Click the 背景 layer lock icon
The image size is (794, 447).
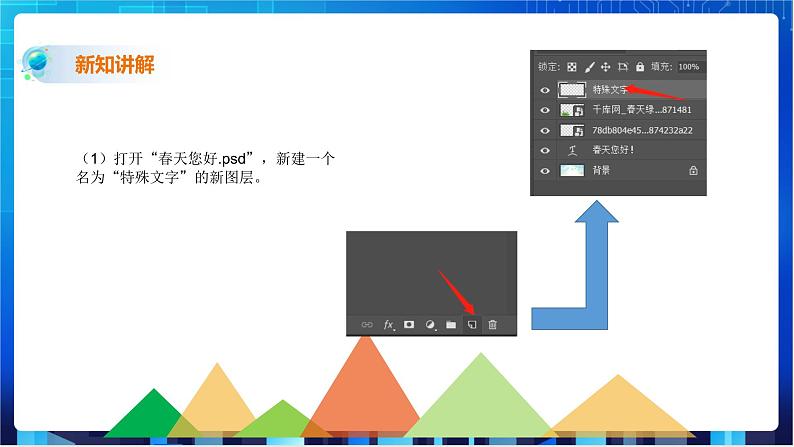click(x=693, y=171)
